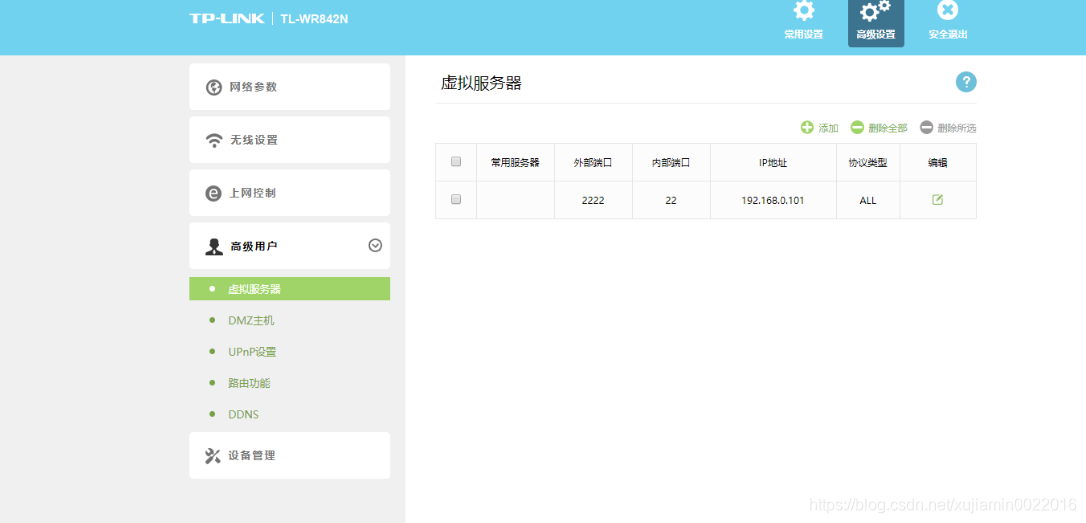
Task: Click the external port value 2222
Action: tap(594, 200)
